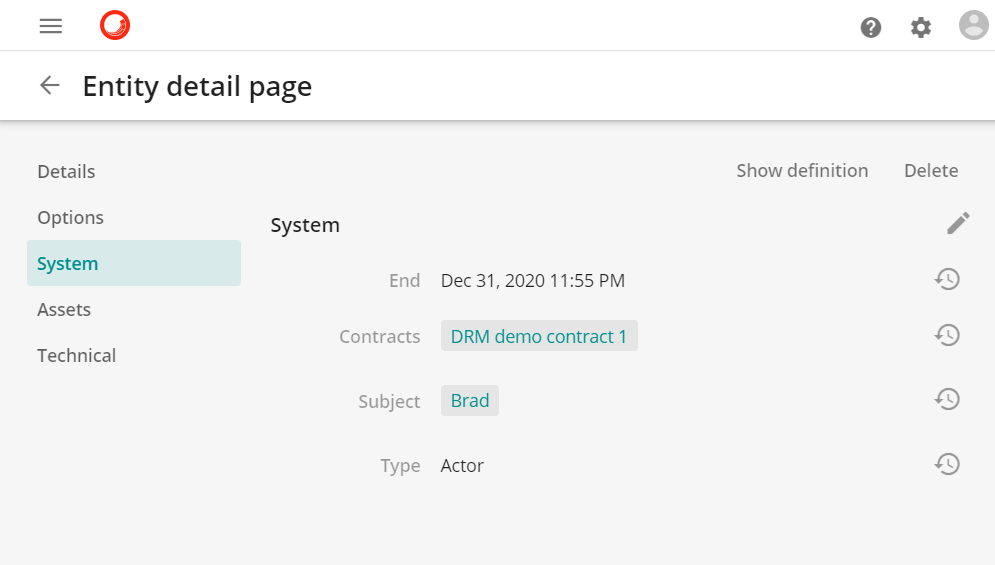Switch to the Options section
The width and height of the screenshot is (995, 565).
pyautogui.click(x=70, y=218)
